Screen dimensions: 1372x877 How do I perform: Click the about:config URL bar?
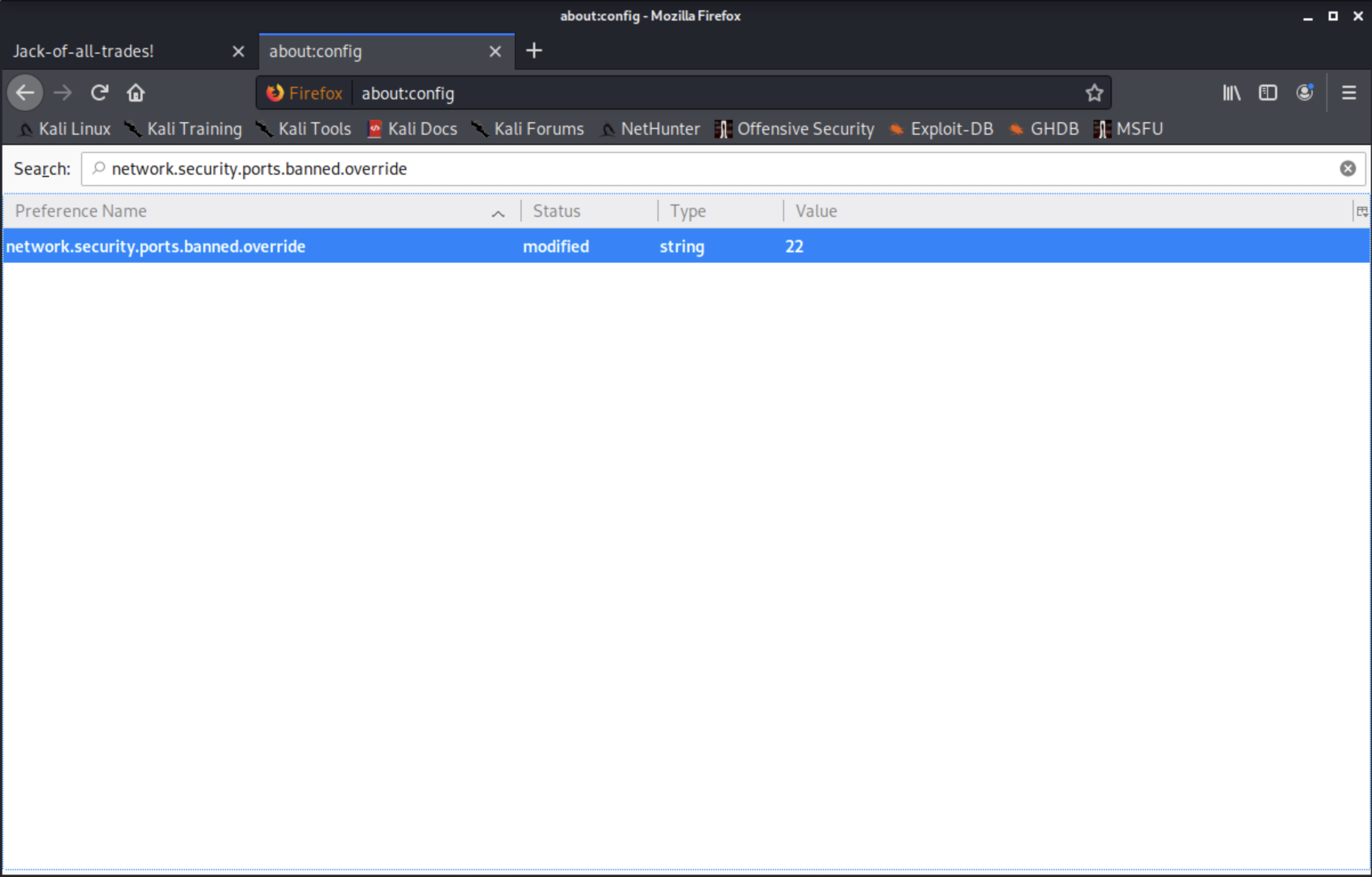pyautogui.click(x=685, y=93)
